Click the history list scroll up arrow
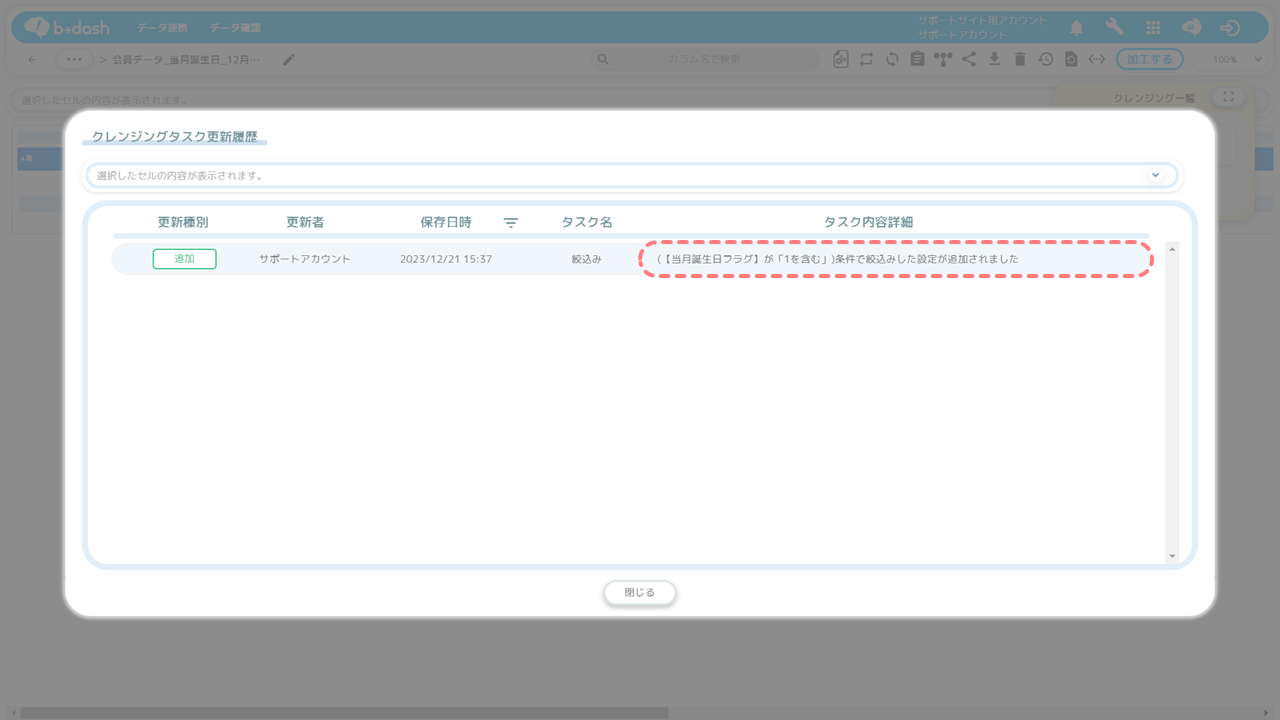 [1172, 247]
